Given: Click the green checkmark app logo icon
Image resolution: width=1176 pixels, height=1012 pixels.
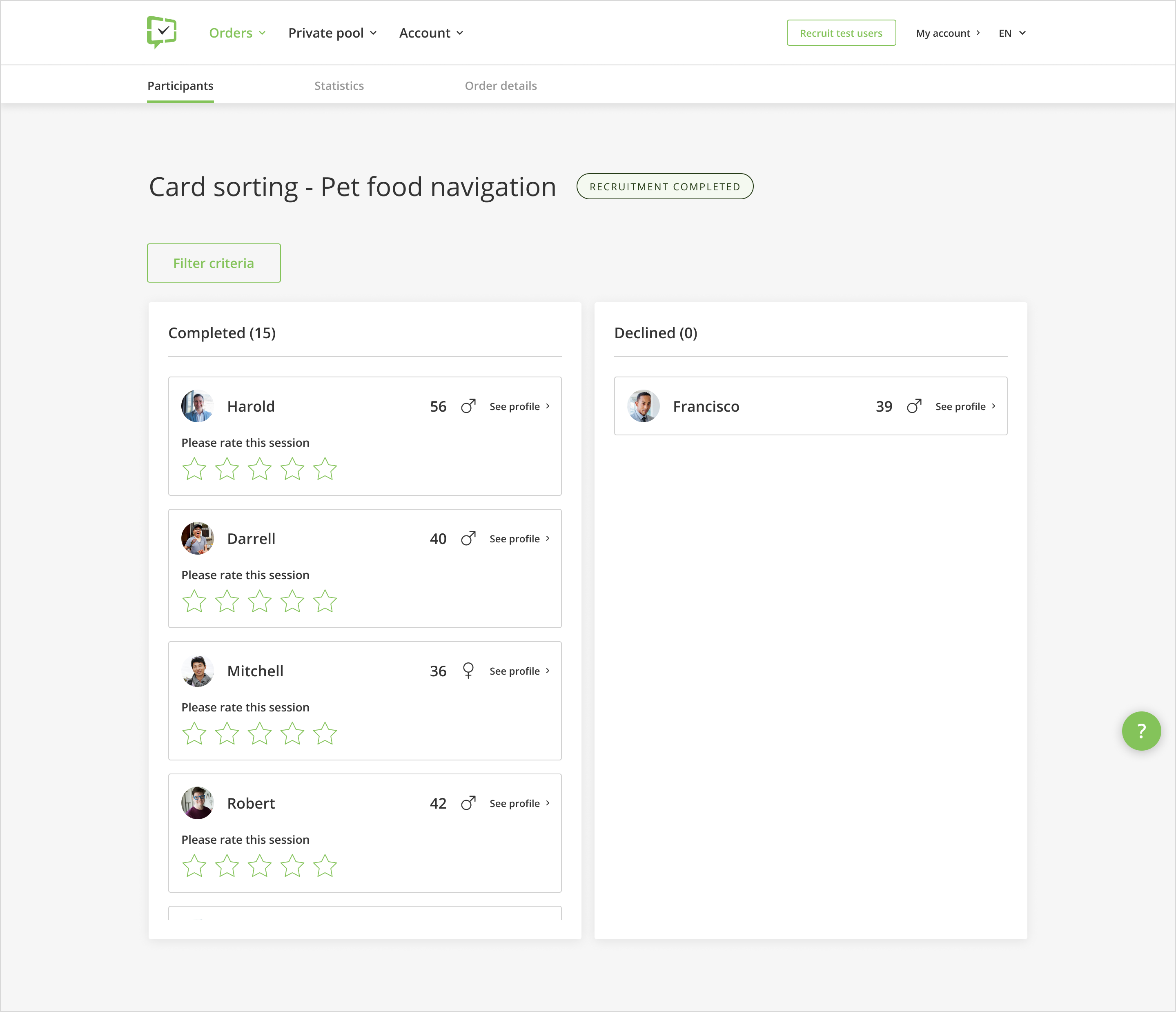Looking at the screenshot, I should [162, 33].
